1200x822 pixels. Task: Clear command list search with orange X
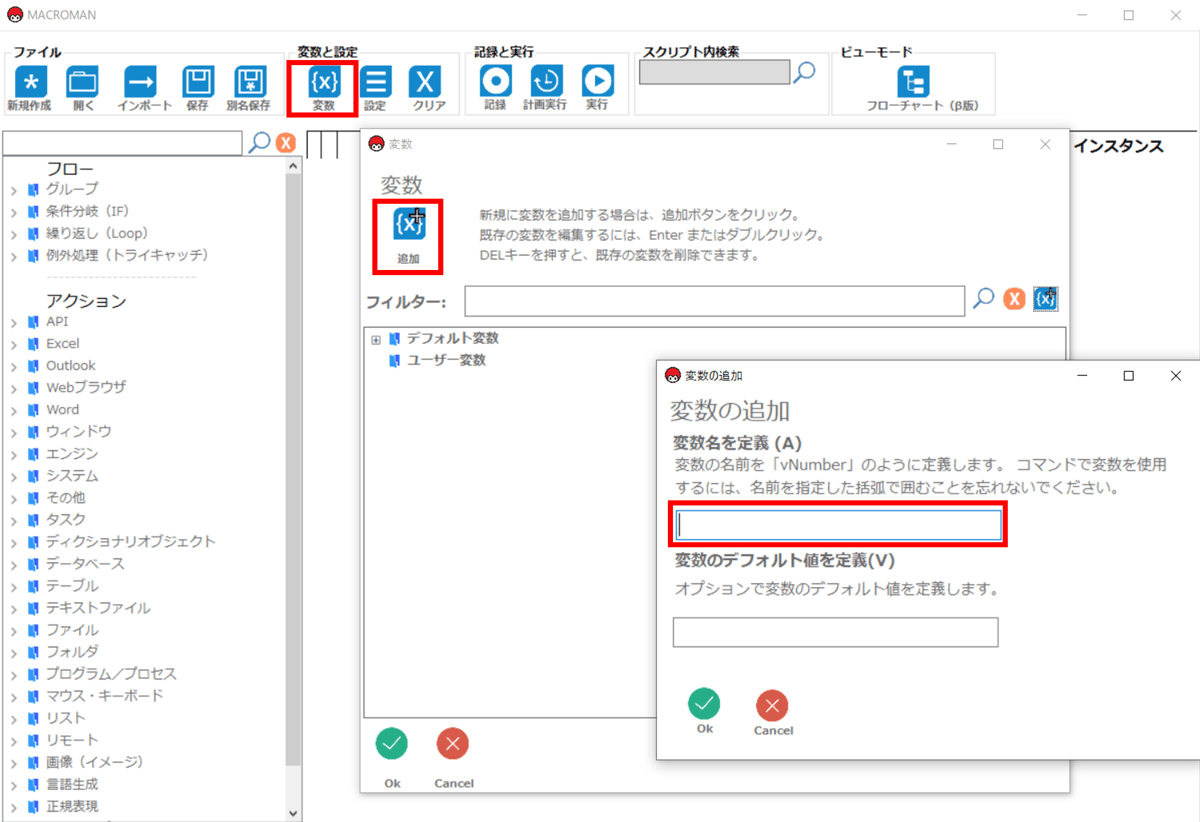[286, 143]
